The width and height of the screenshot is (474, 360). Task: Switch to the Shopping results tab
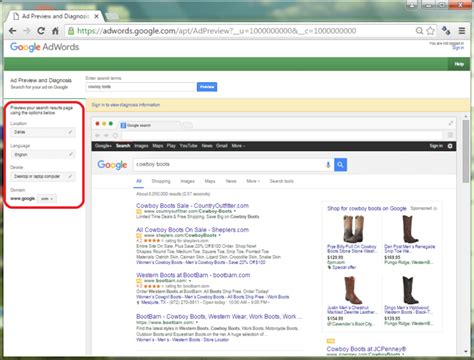[161, 181]
